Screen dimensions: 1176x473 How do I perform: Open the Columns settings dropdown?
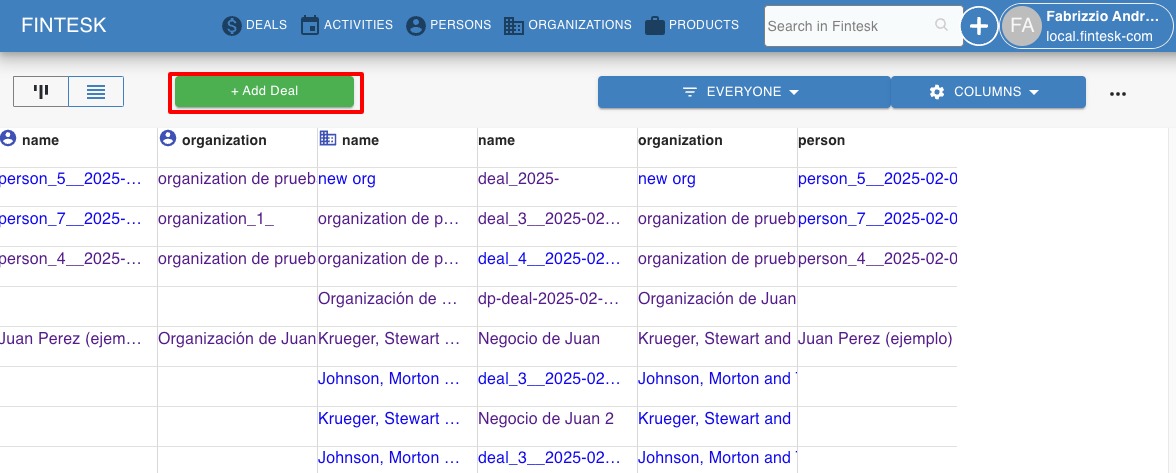[x=987, y=92]
